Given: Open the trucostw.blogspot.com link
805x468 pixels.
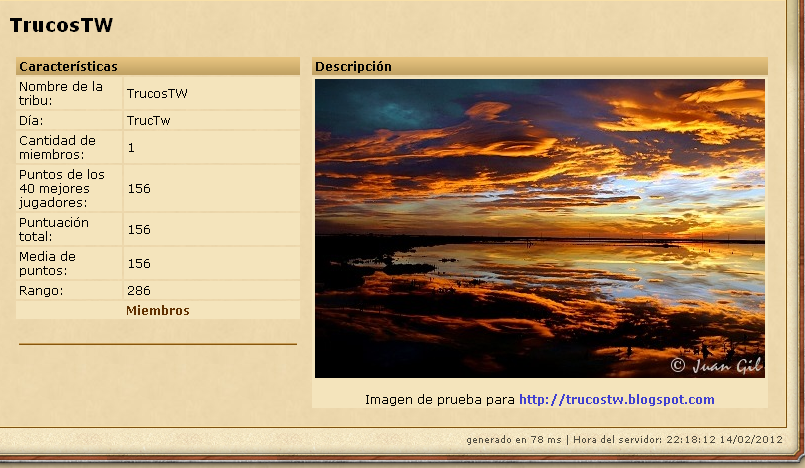Looking at the screenshot, I should coord(617,399).
